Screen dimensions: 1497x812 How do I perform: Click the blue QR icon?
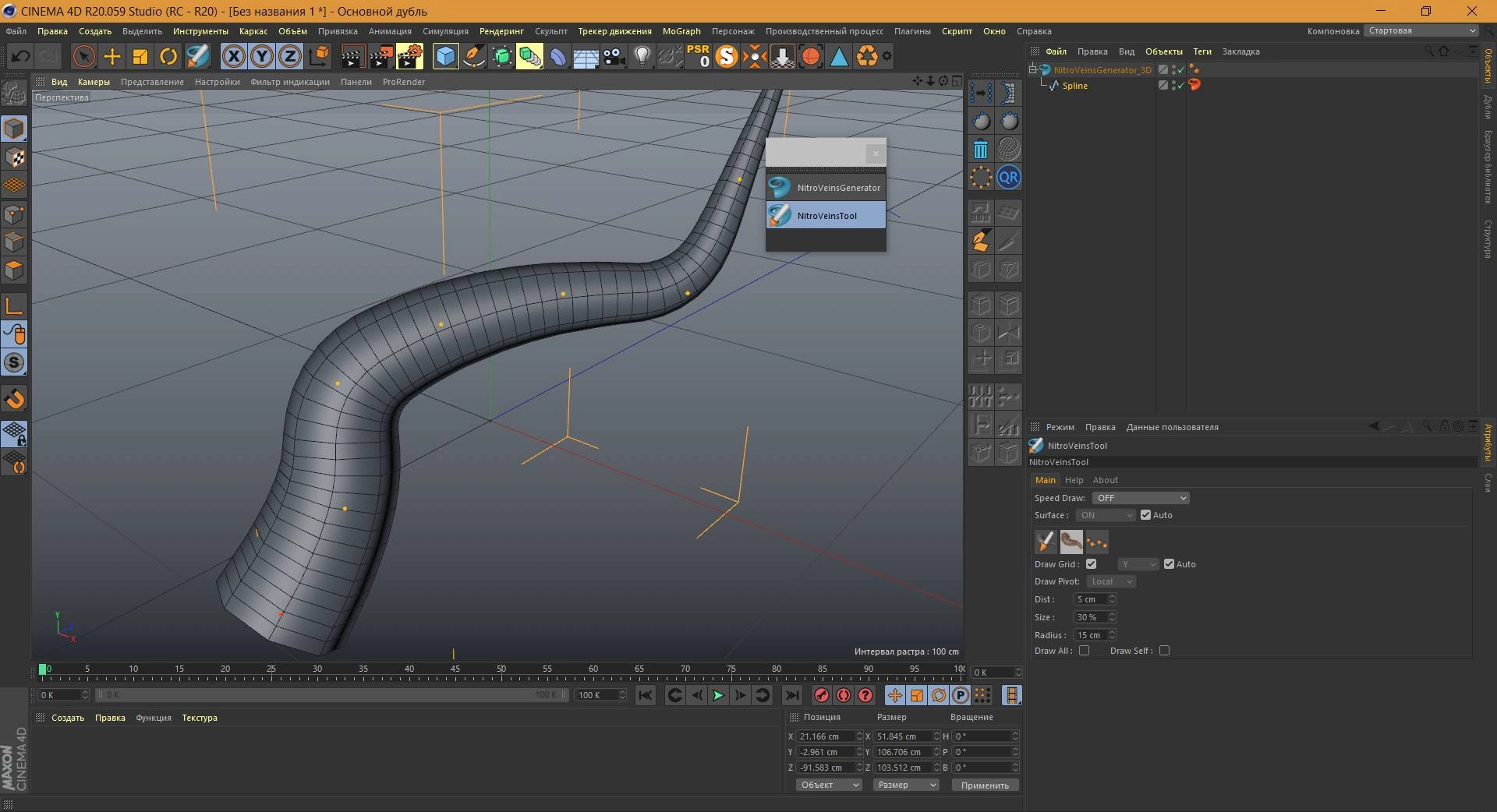click(1008, 177)
